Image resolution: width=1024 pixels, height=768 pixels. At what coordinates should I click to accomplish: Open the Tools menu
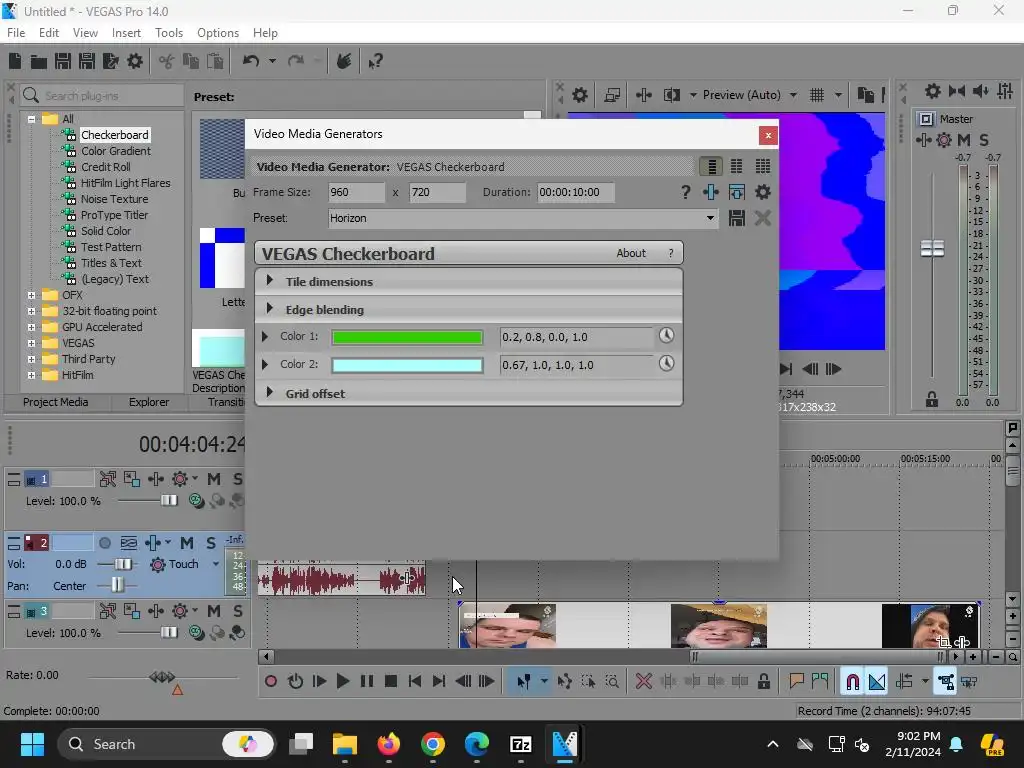click(x=168, y=33)
